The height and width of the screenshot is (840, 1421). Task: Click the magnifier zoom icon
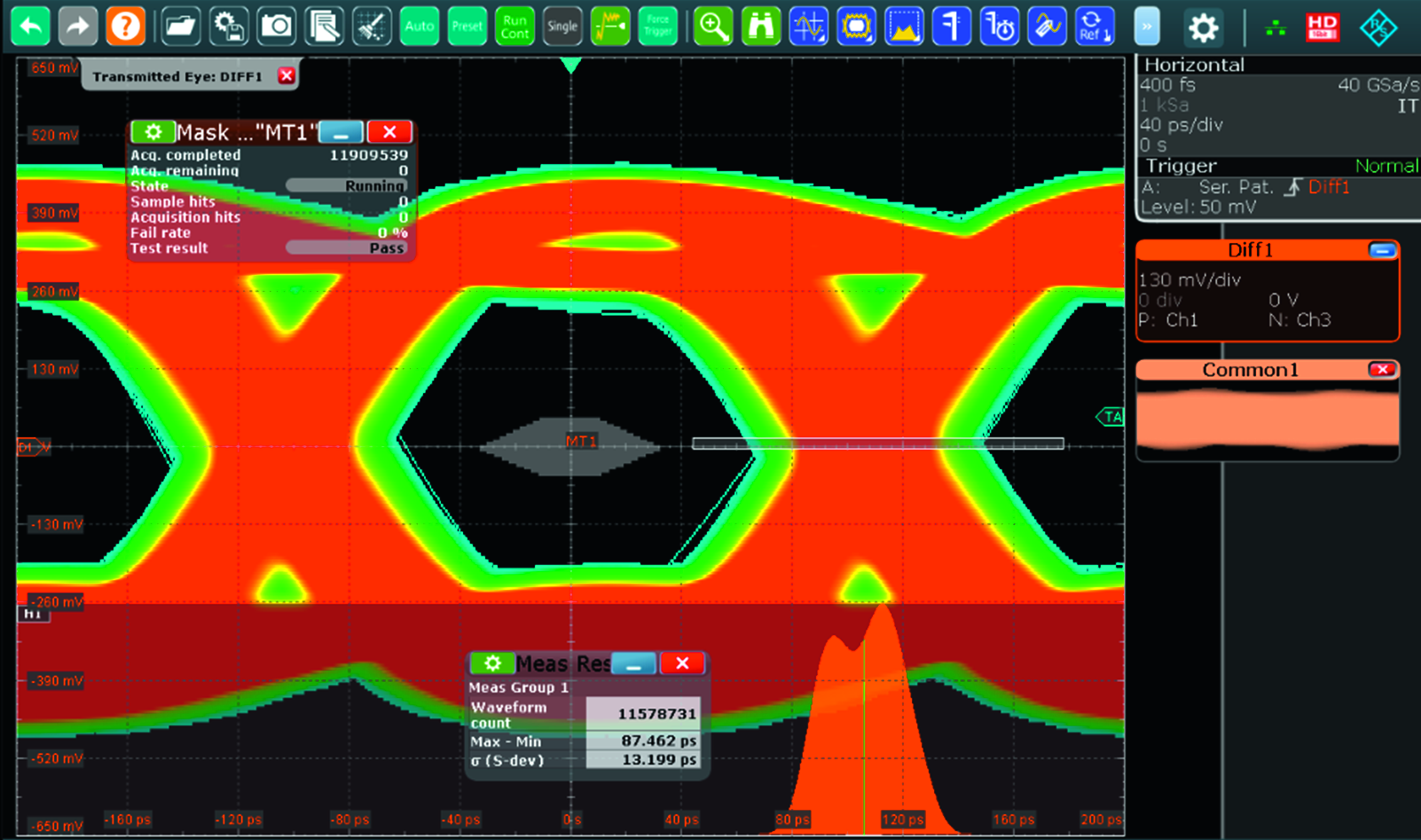point(713,27)
